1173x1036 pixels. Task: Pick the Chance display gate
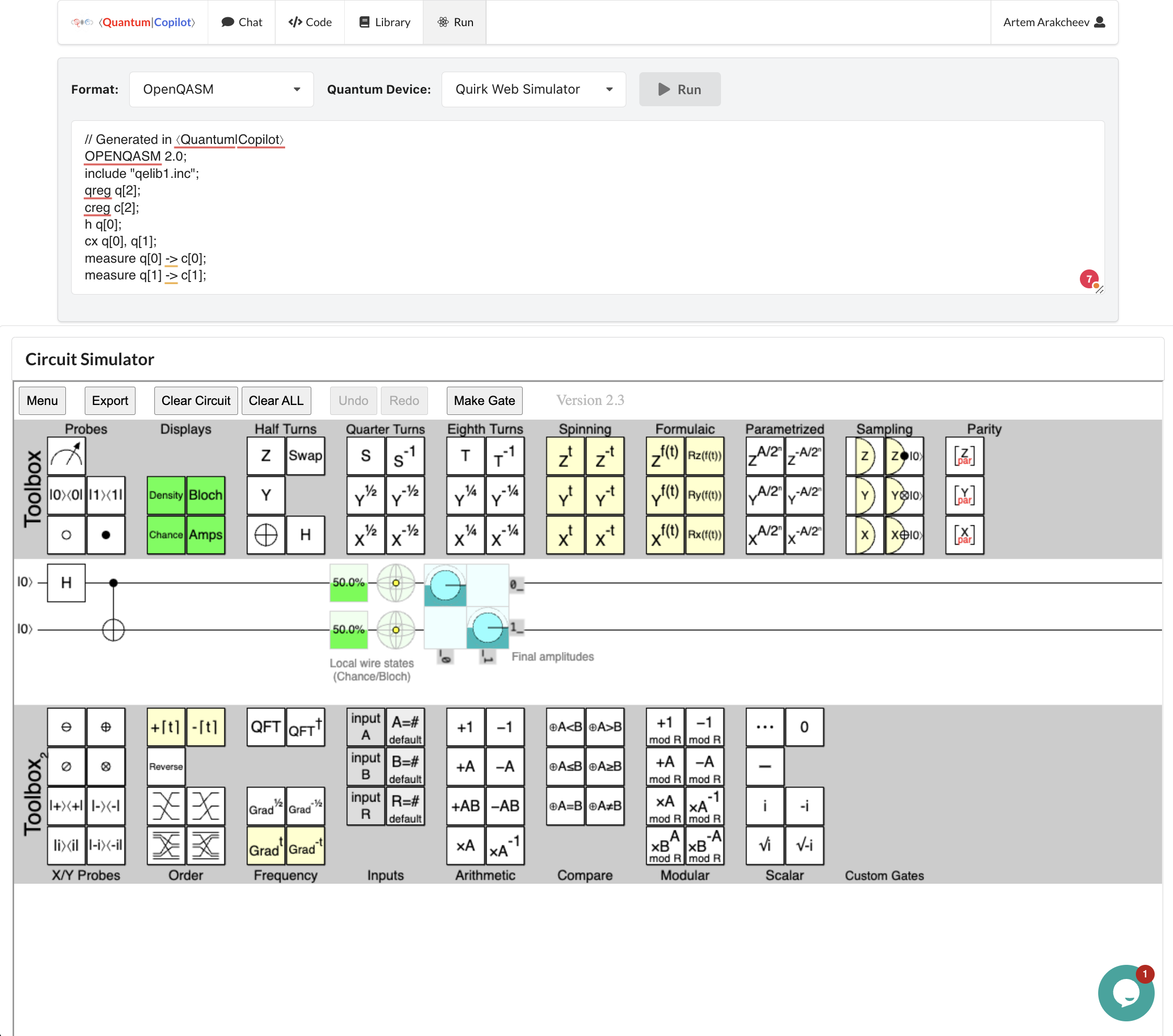pos(166,535)
